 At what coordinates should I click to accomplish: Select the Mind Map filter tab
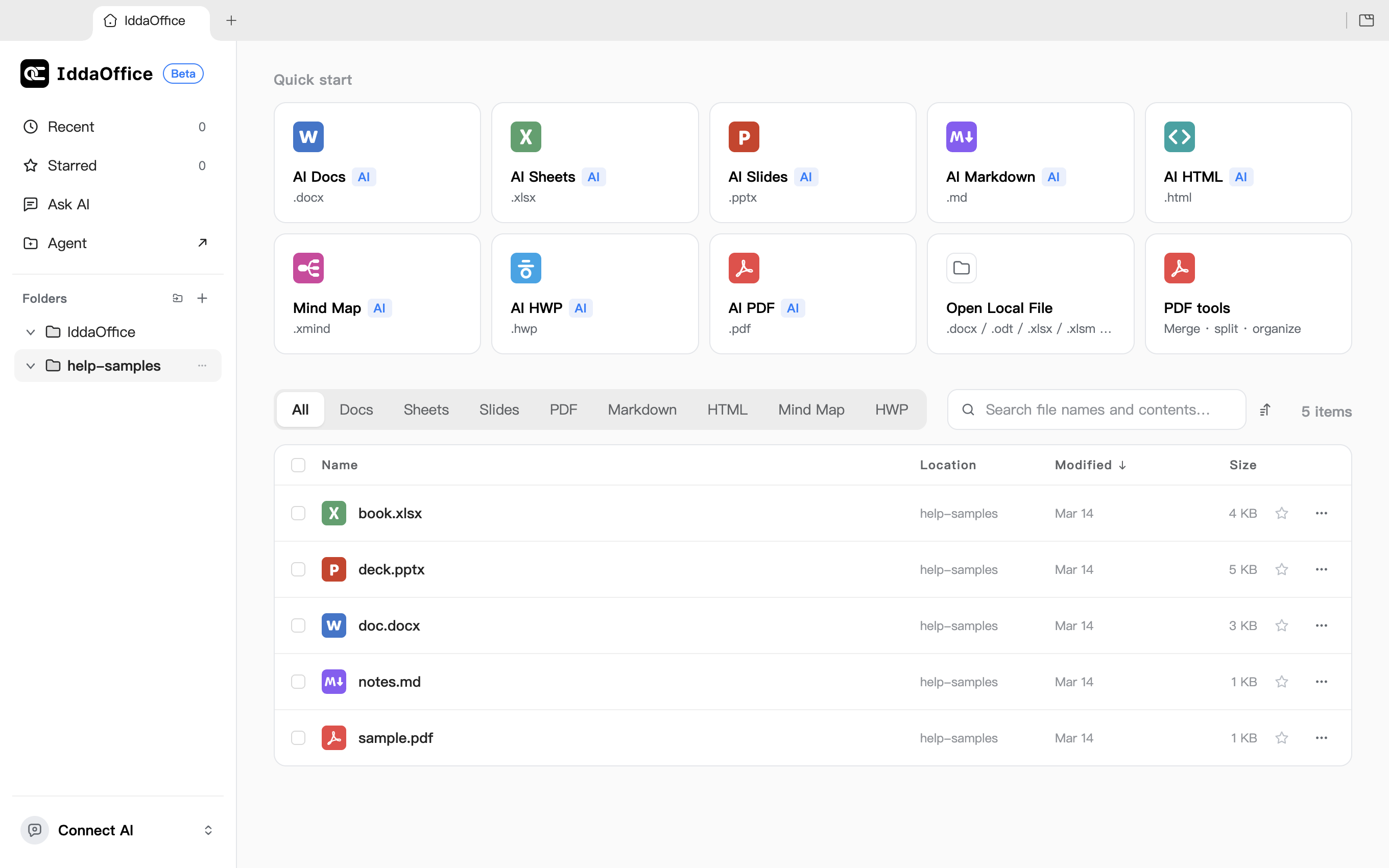click(x=811, y=410)
